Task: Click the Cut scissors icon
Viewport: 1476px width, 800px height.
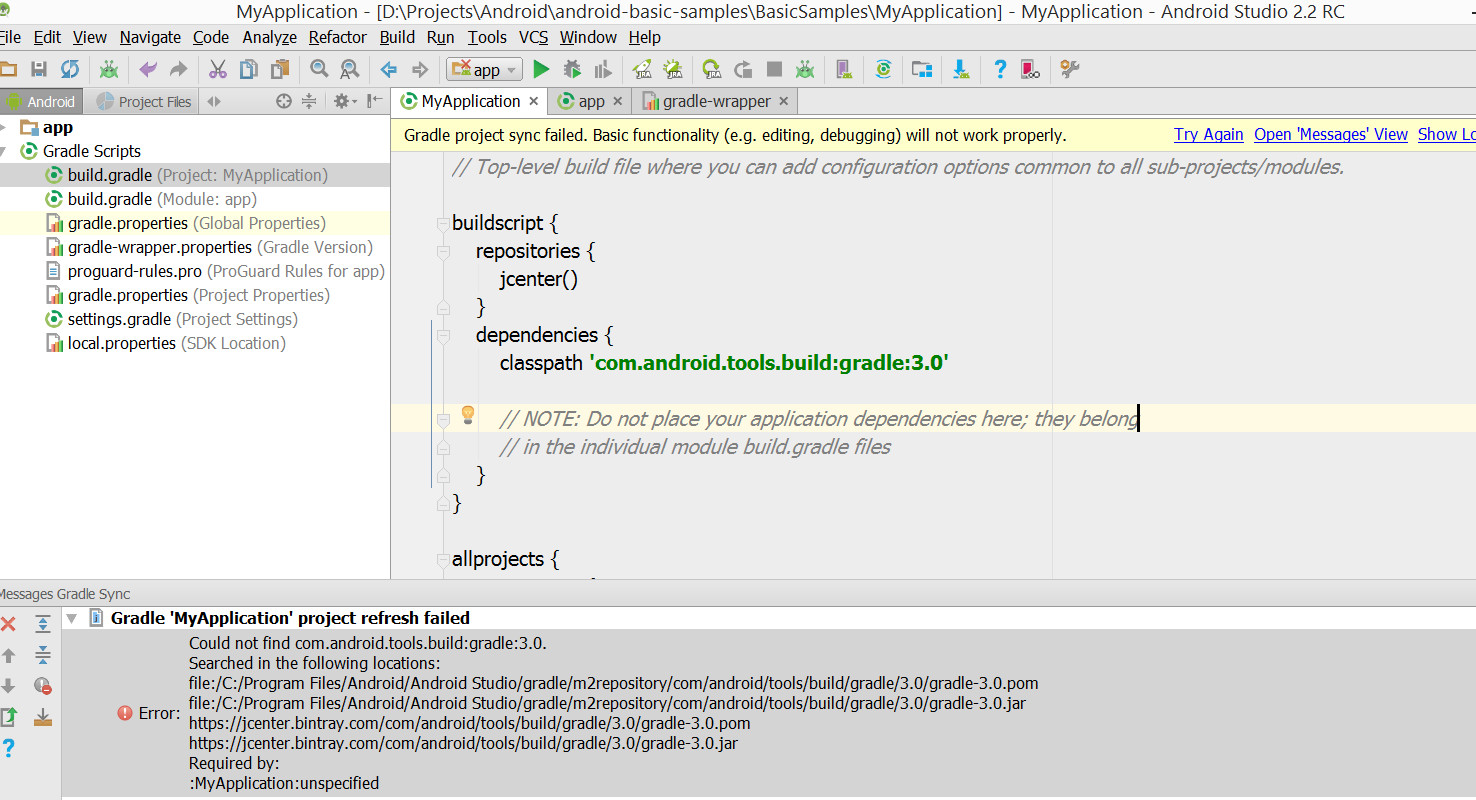Action: (x=217, y=69)
